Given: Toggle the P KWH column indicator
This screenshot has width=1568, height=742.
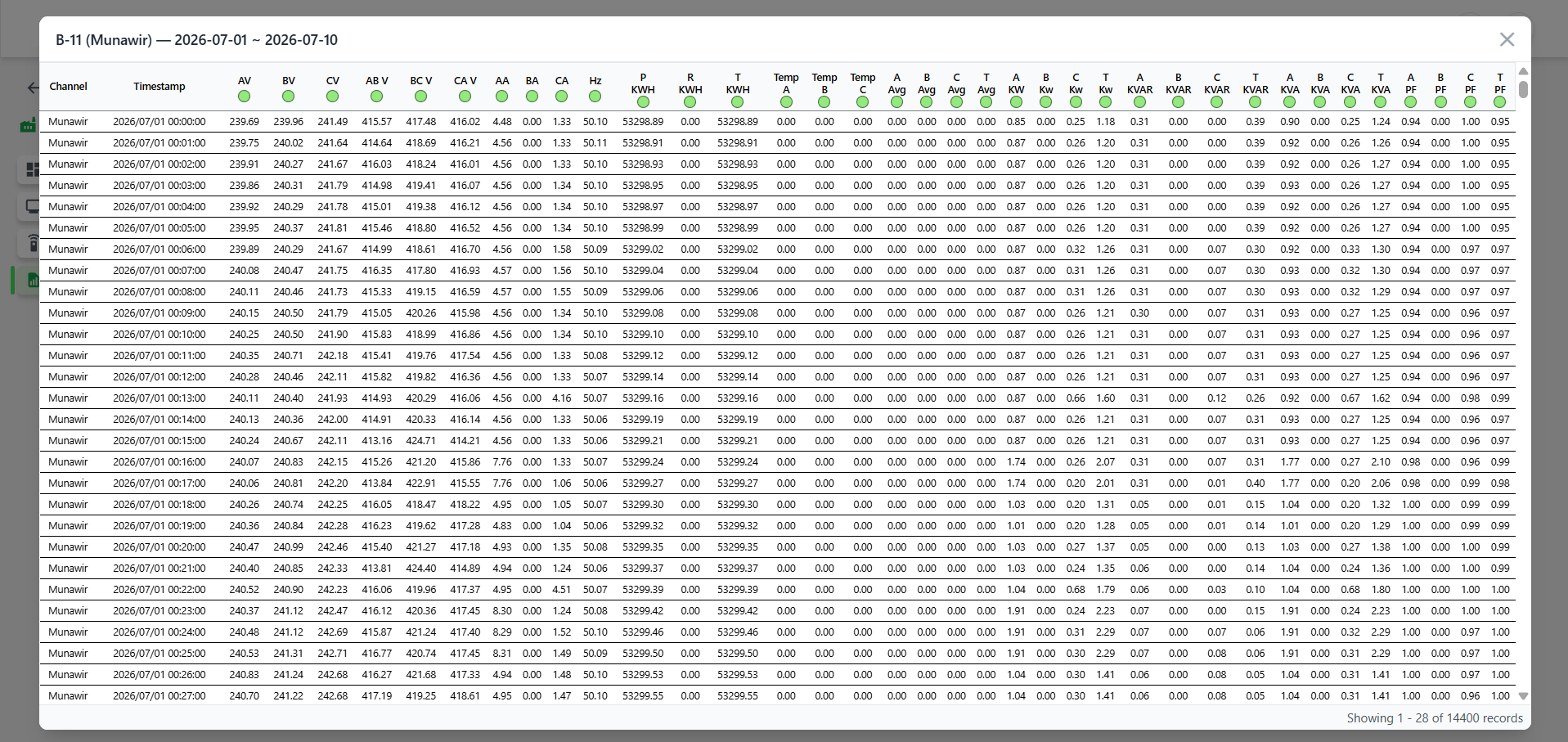Looking at the screenshot, I should 643,102.
